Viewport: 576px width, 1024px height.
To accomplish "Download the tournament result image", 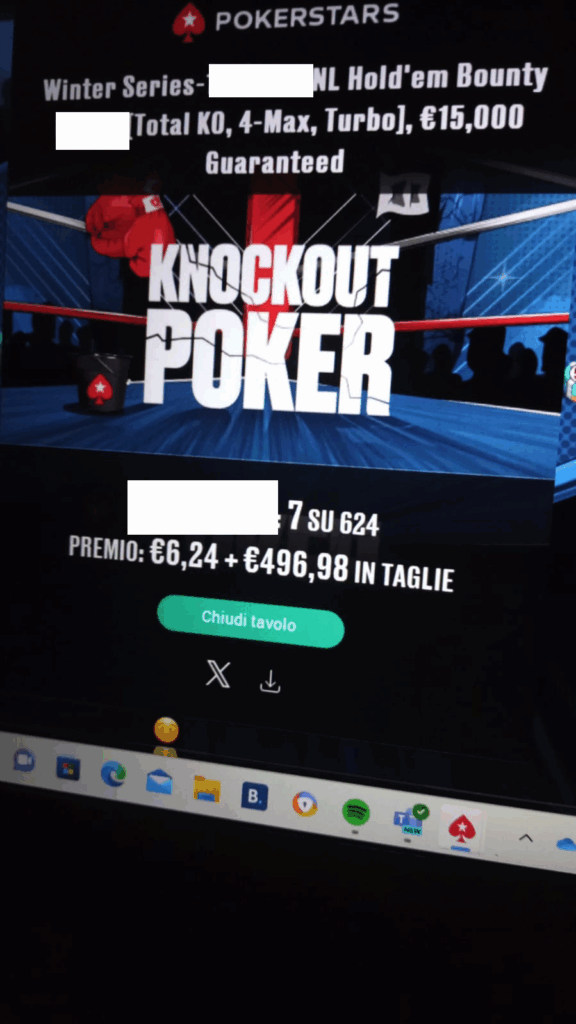I will click(x=270, y=682).
